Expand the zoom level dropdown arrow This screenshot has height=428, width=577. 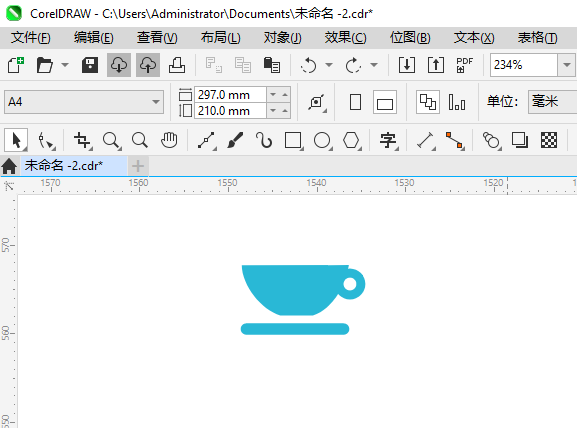point(567,65)
